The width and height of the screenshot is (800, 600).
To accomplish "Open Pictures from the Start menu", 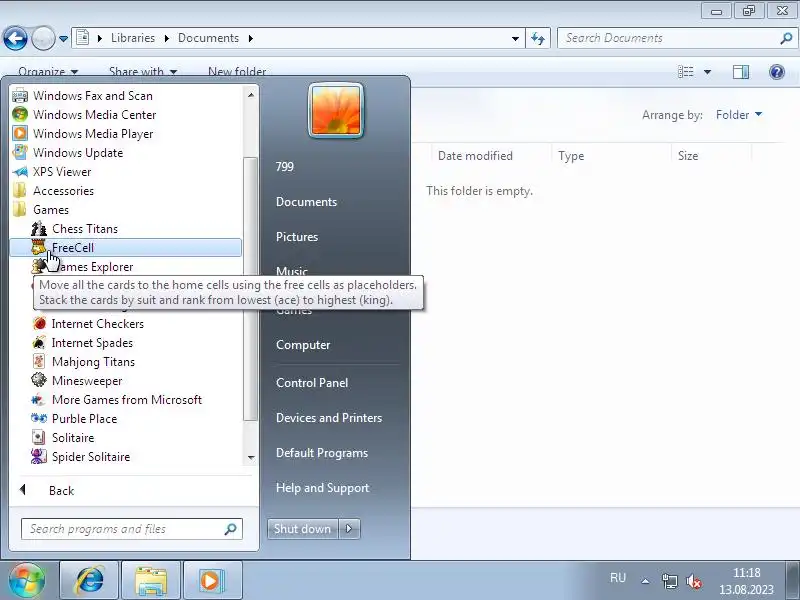I will pyautogui.click(x=297, y=237).
